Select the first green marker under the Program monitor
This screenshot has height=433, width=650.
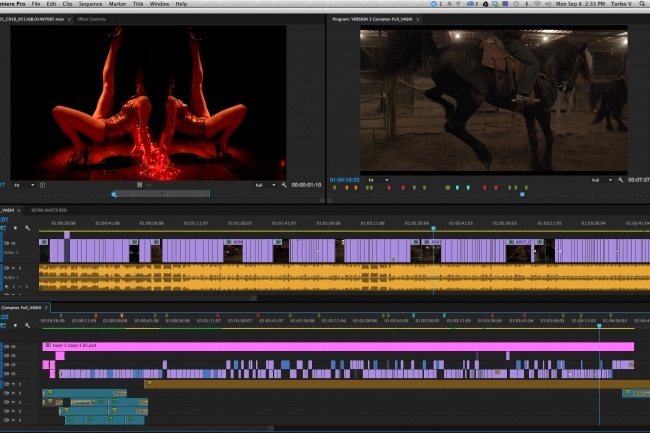point(335,188)
